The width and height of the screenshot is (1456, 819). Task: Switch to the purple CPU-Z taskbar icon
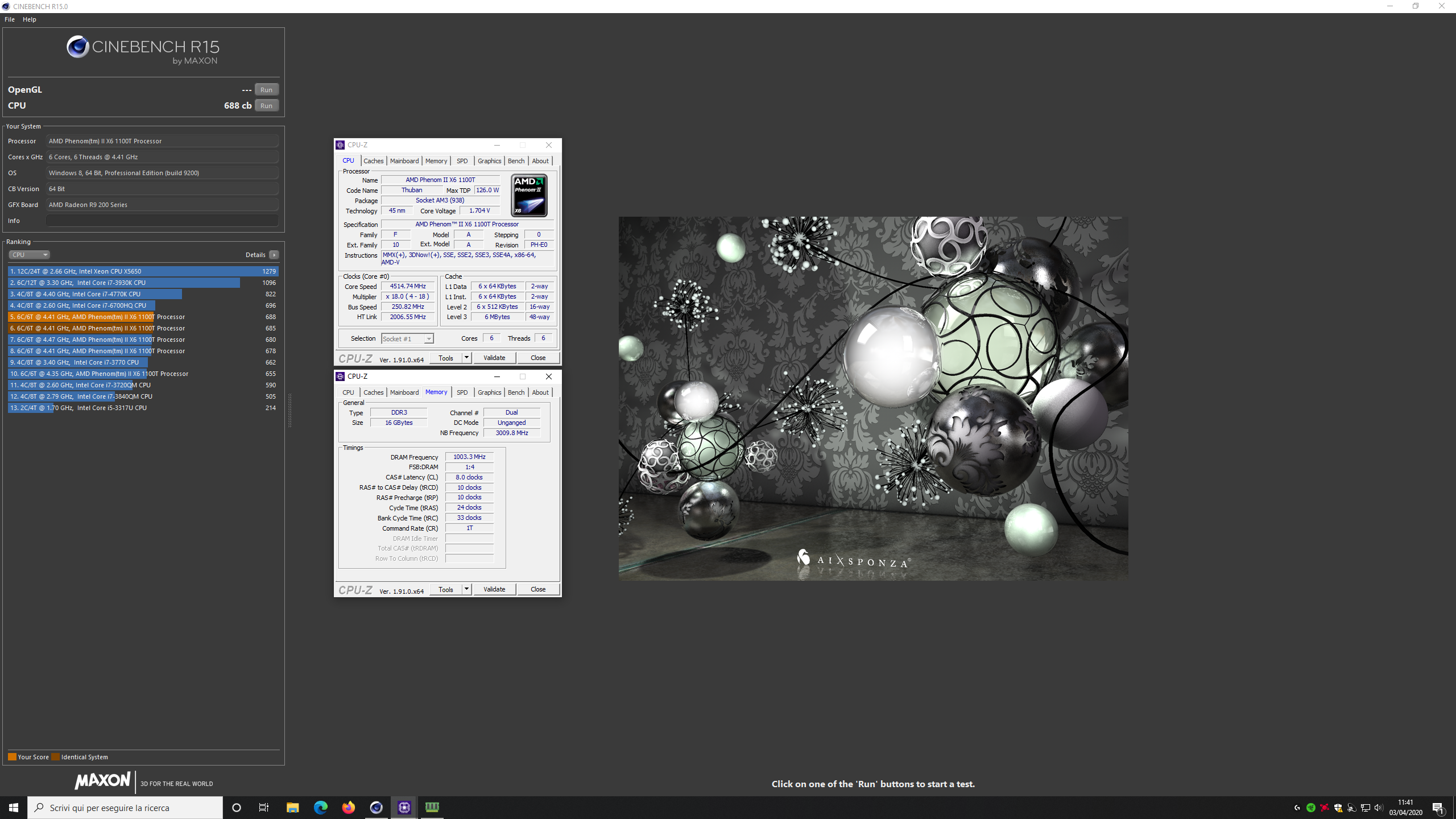coord(404,808)
